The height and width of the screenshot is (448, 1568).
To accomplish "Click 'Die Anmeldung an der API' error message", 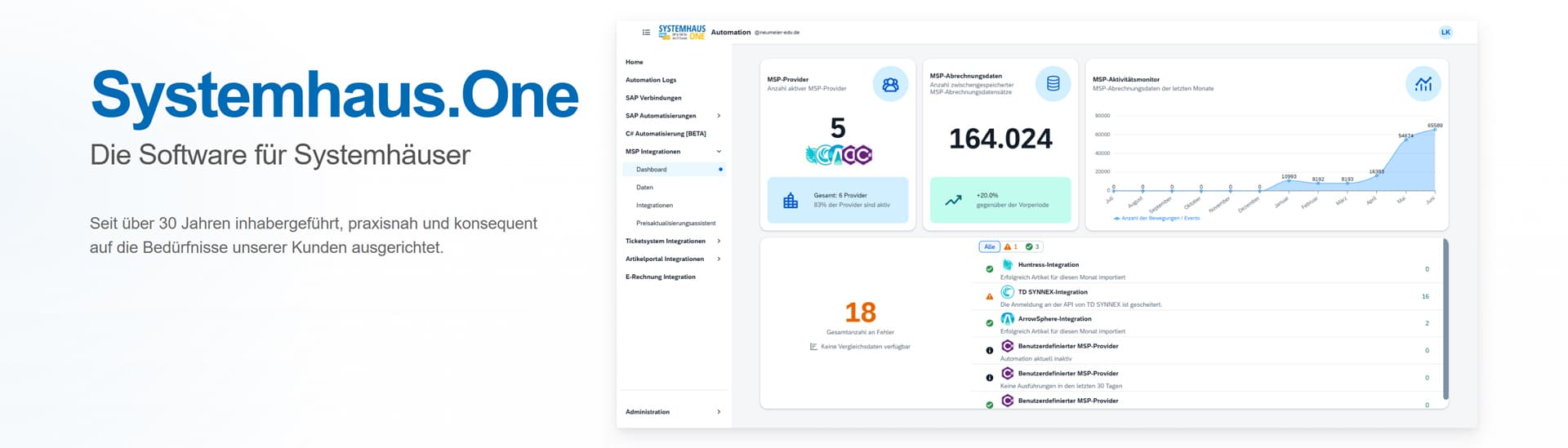I will coord(1081,304).
